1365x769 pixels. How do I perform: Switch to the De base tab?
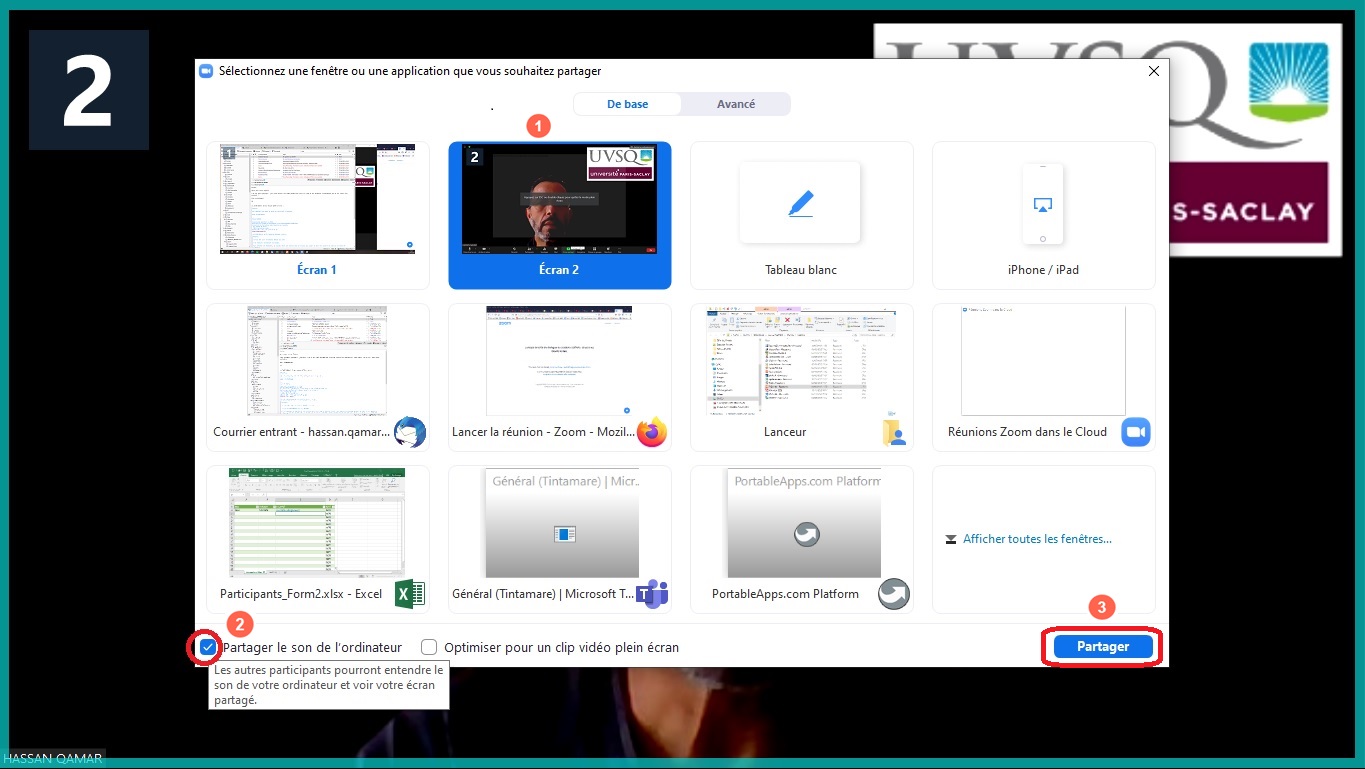pos(627,104)
